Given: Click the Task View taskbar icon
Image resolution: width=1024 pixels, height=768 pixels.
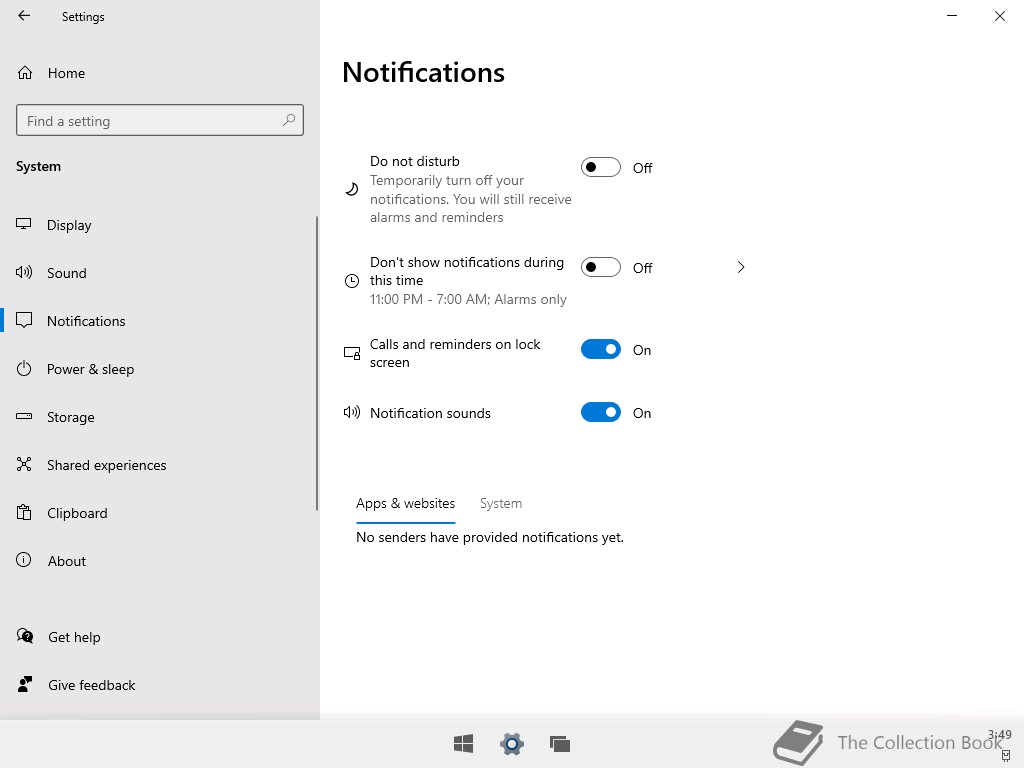Looking at the screenshot, I should point(560,743).
